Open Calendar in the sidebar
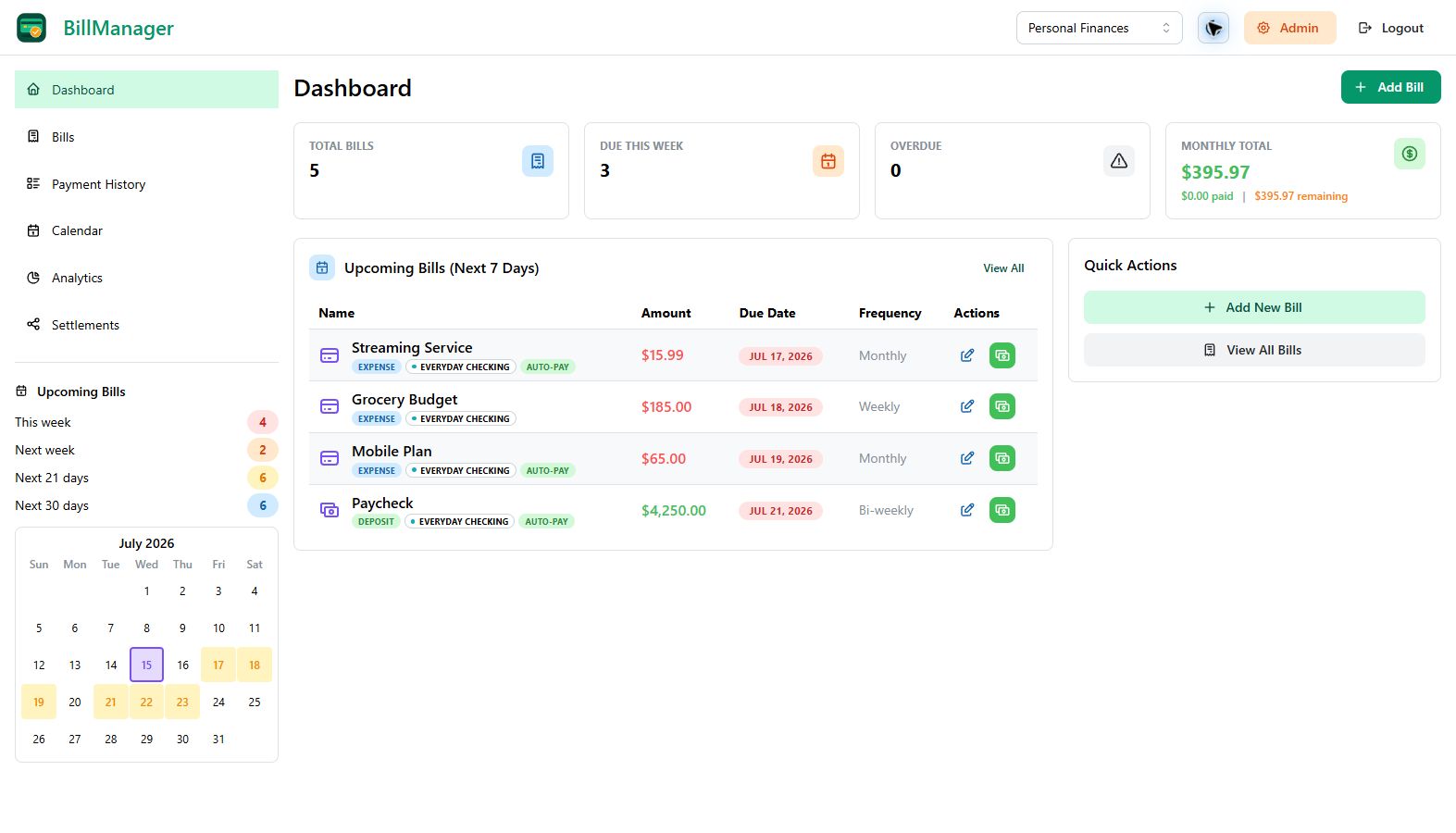This screenshot has width=1456, height=833. point(146,230)
